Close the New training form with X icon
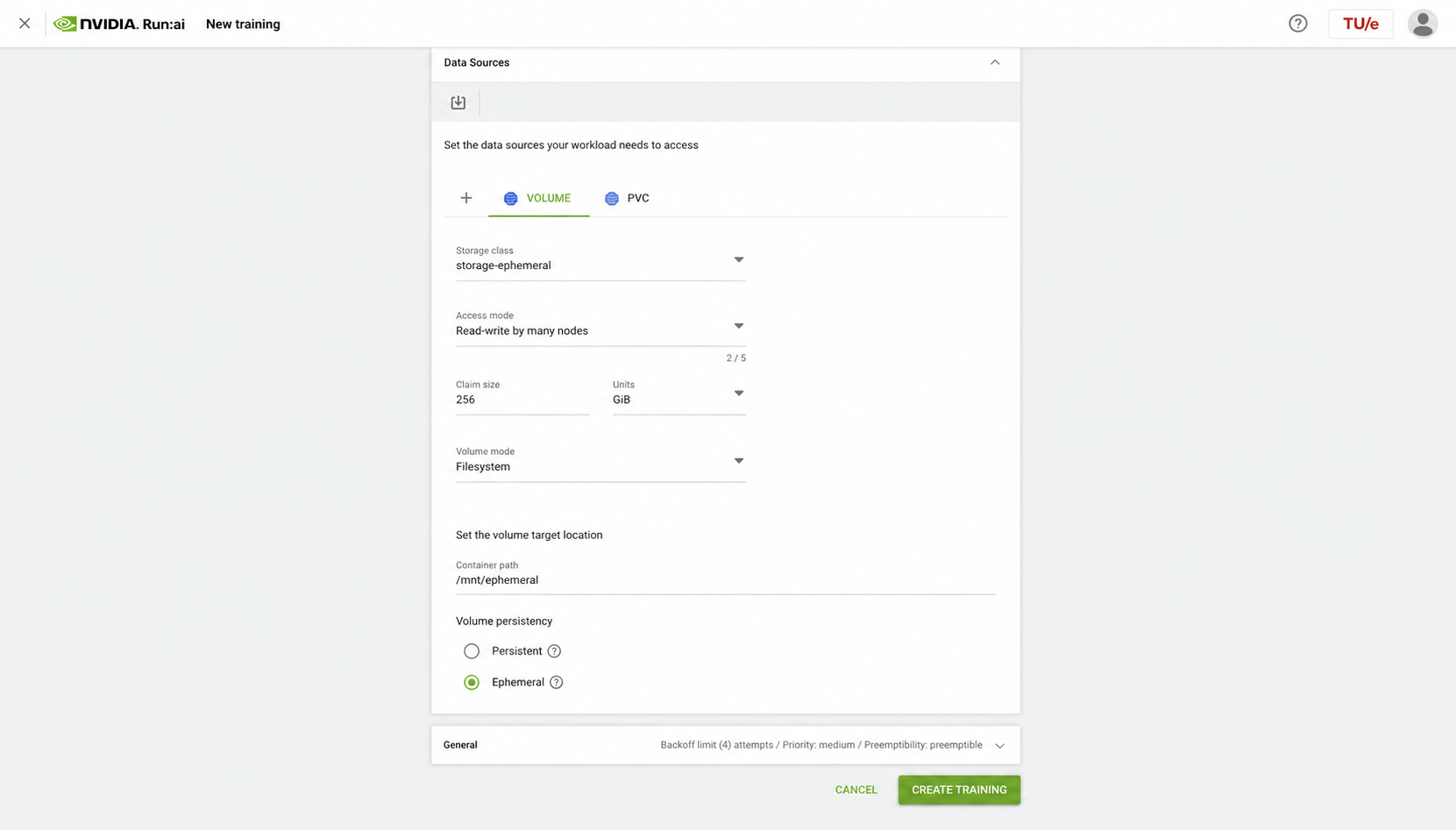 (25, 24)
